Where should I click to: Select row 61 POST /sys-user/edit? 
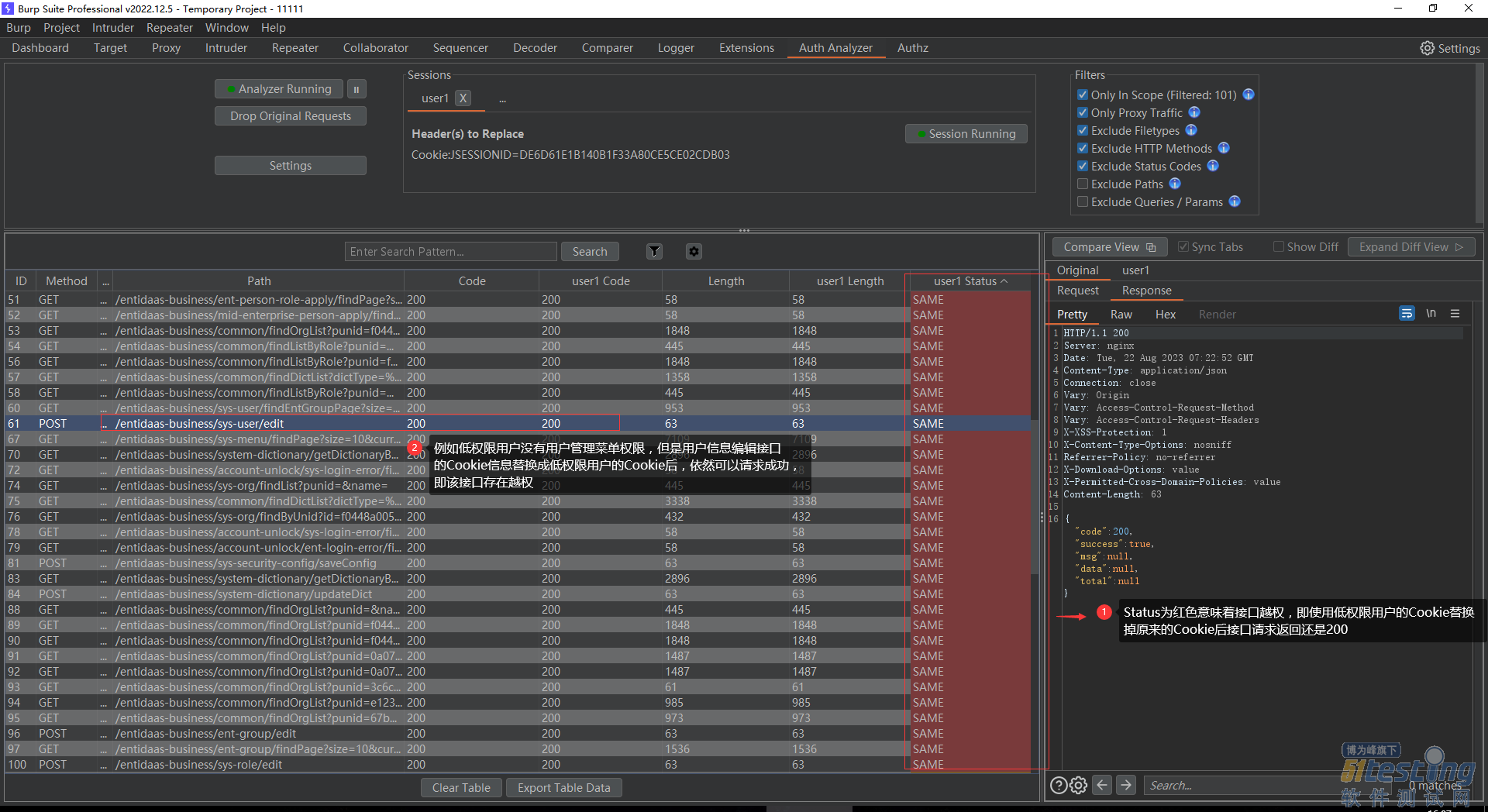coord(518,424)
